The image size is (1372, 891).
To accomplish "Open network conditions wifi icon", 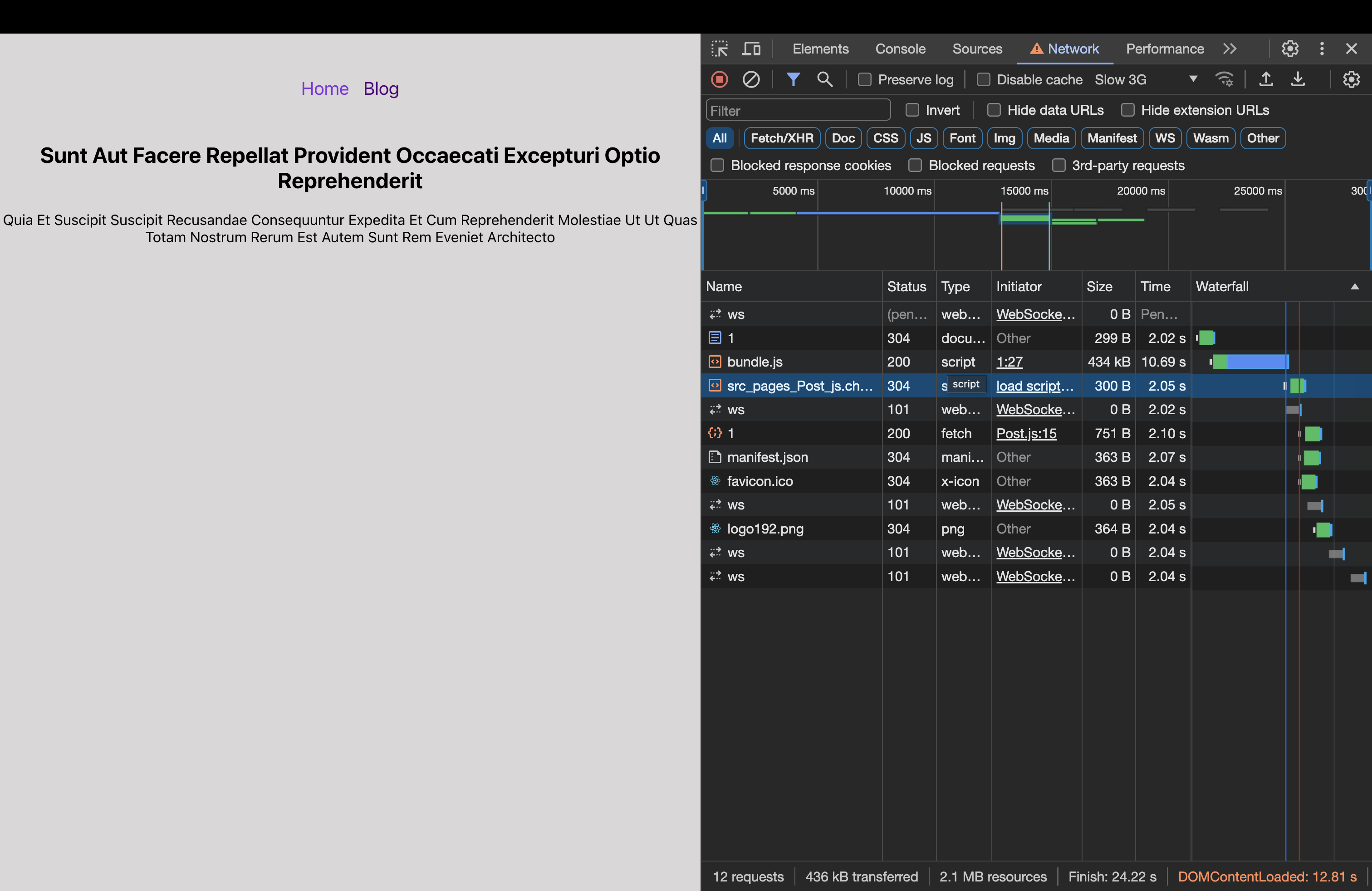I will (1224, 79).
